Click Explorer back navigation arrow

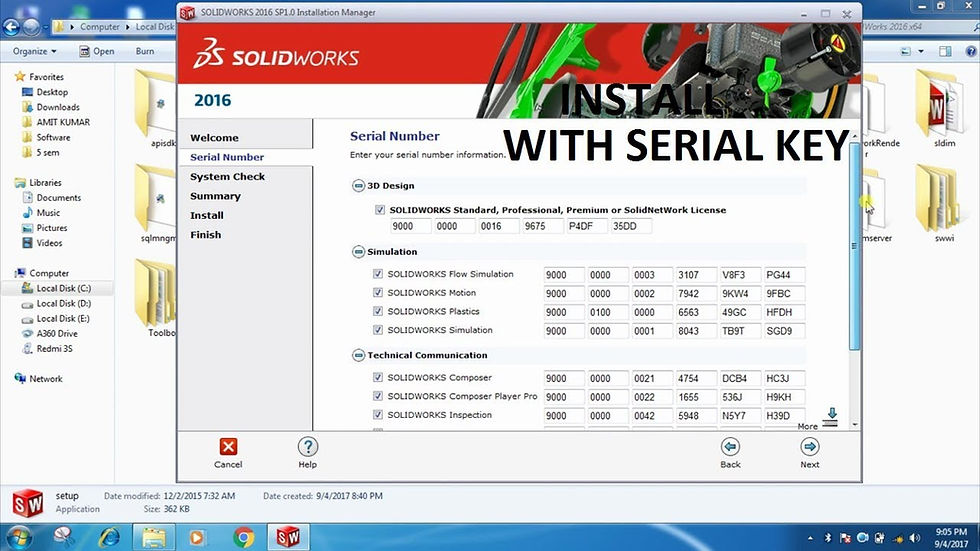point(11,27)
